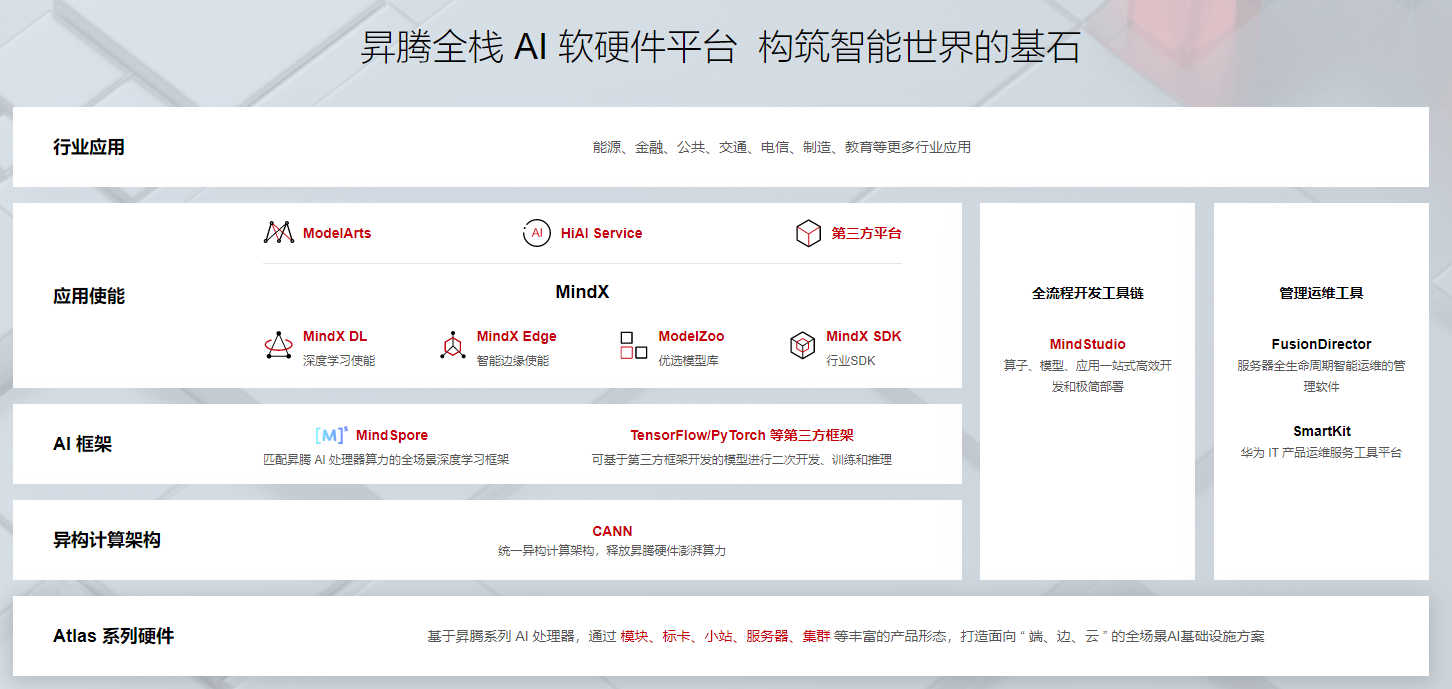Click the FusionDirector description 服务器全生命周期
The image size is (1452, 689).
pyautogui.click(x=1321, y=376)
